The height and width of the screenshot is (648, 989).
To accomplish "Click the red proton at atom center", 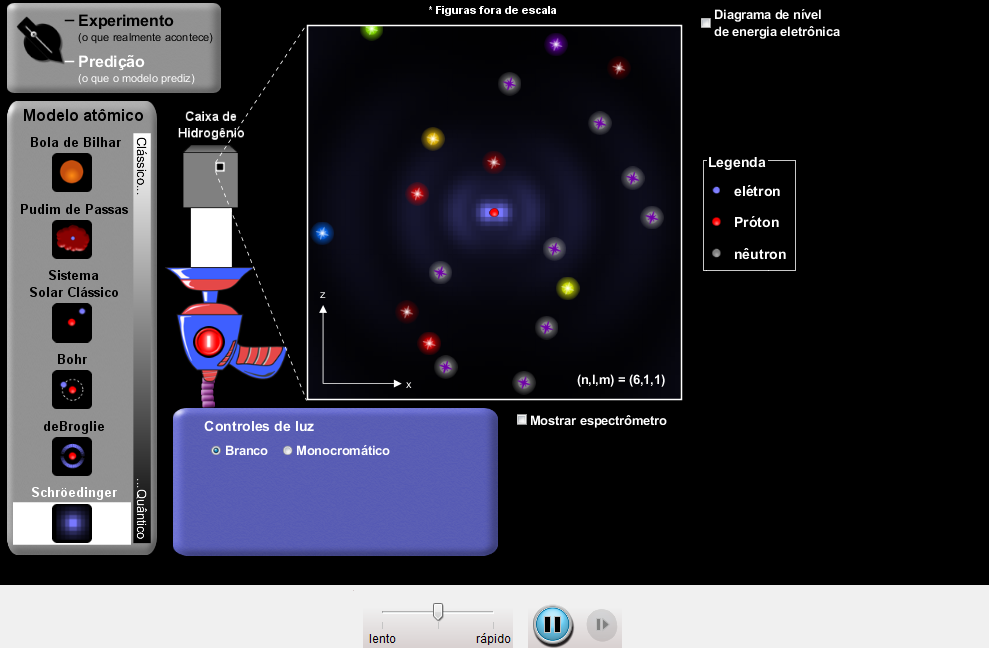I will click(x=494, y=212).
